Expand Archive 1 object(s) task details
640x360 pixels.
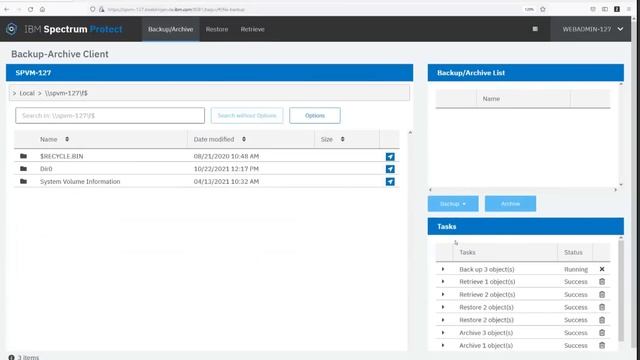click(443, 345)
